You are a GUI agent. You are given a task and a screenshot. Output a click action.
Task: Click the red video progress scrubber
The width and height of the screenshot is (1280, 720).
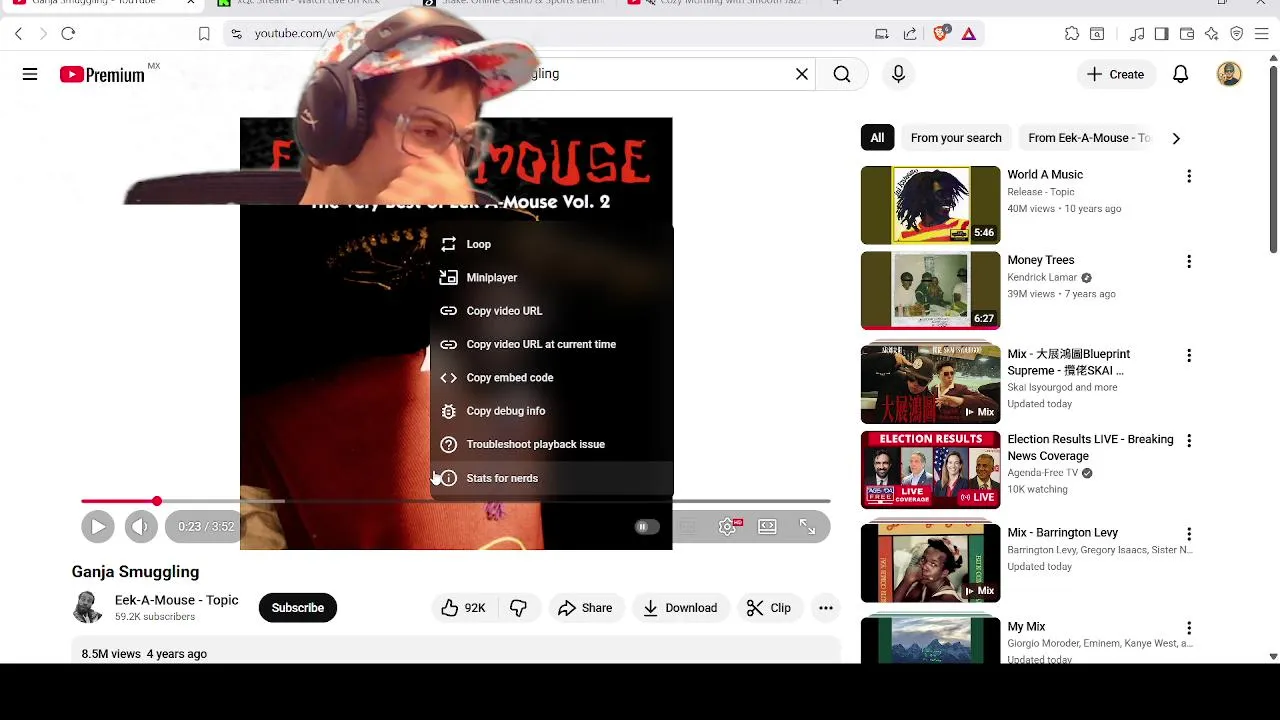tap(157, 501)
